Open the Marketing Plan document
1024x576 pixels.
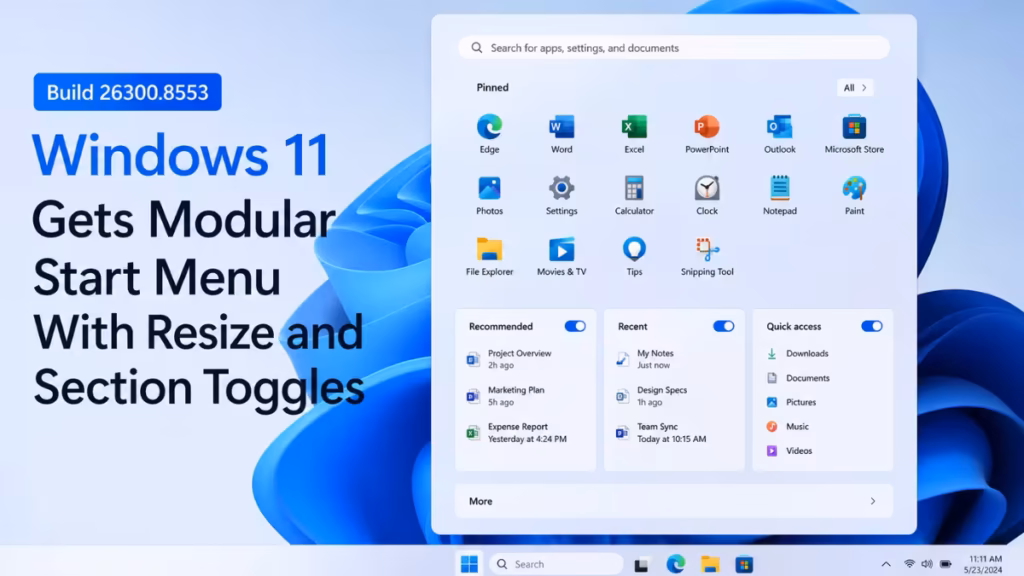506,396
